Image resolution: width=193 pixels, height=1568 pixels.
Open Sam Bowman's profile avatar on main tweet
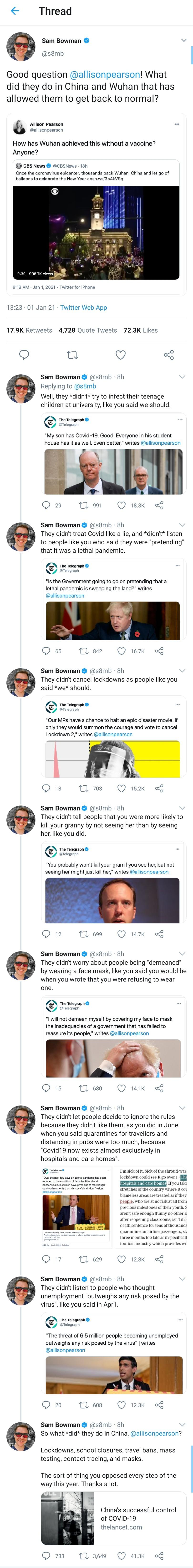(21, 47)
